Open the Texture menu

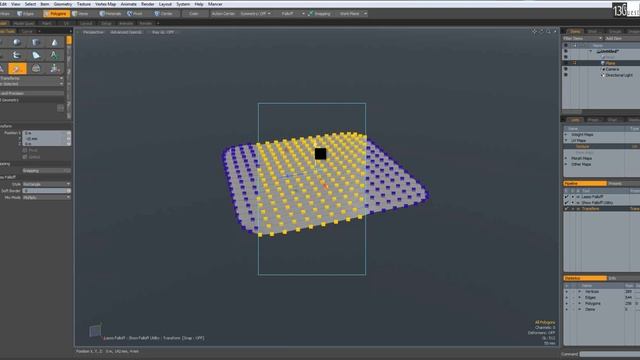coord(84,4)
